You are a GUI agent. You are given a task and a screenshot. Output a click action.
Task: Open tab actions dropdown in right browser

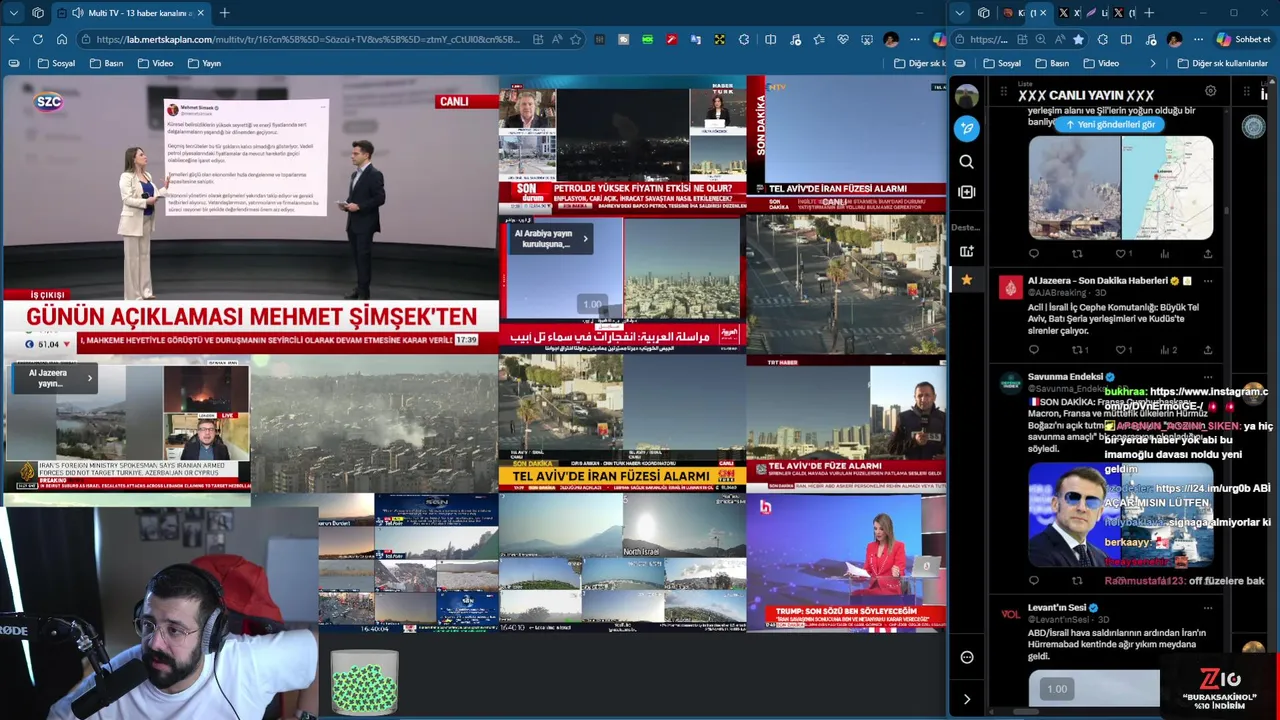[959, 13]
